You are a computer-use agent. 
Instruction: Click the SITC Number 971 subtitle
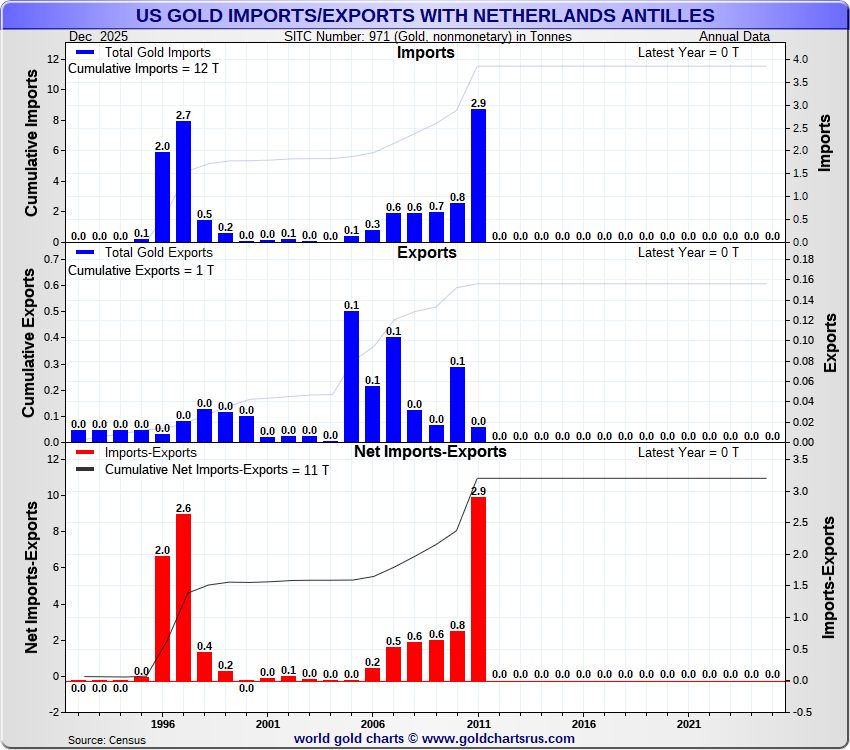[x=428, y=36]
